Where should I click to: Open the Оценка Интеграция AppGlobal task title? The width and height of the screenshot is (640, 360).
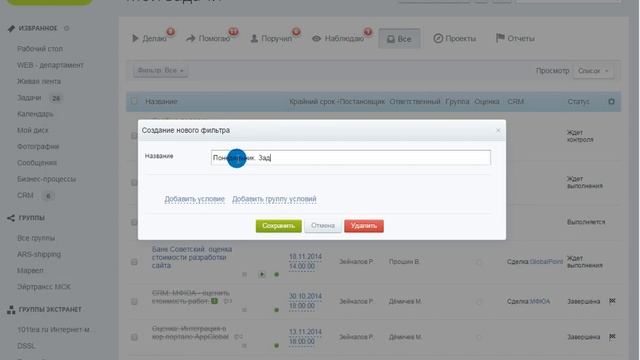190,333
